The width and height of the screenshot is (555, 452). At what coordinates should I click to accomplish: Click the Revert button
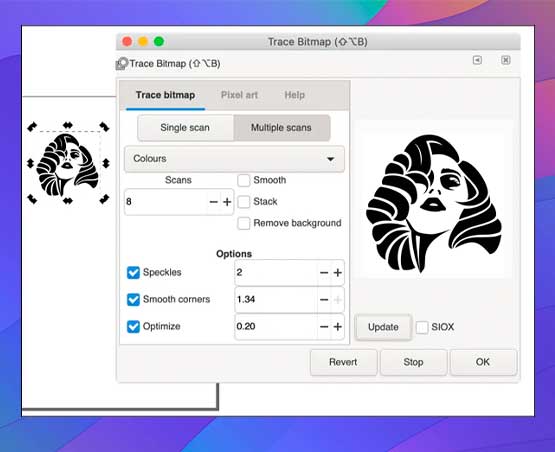343,362
